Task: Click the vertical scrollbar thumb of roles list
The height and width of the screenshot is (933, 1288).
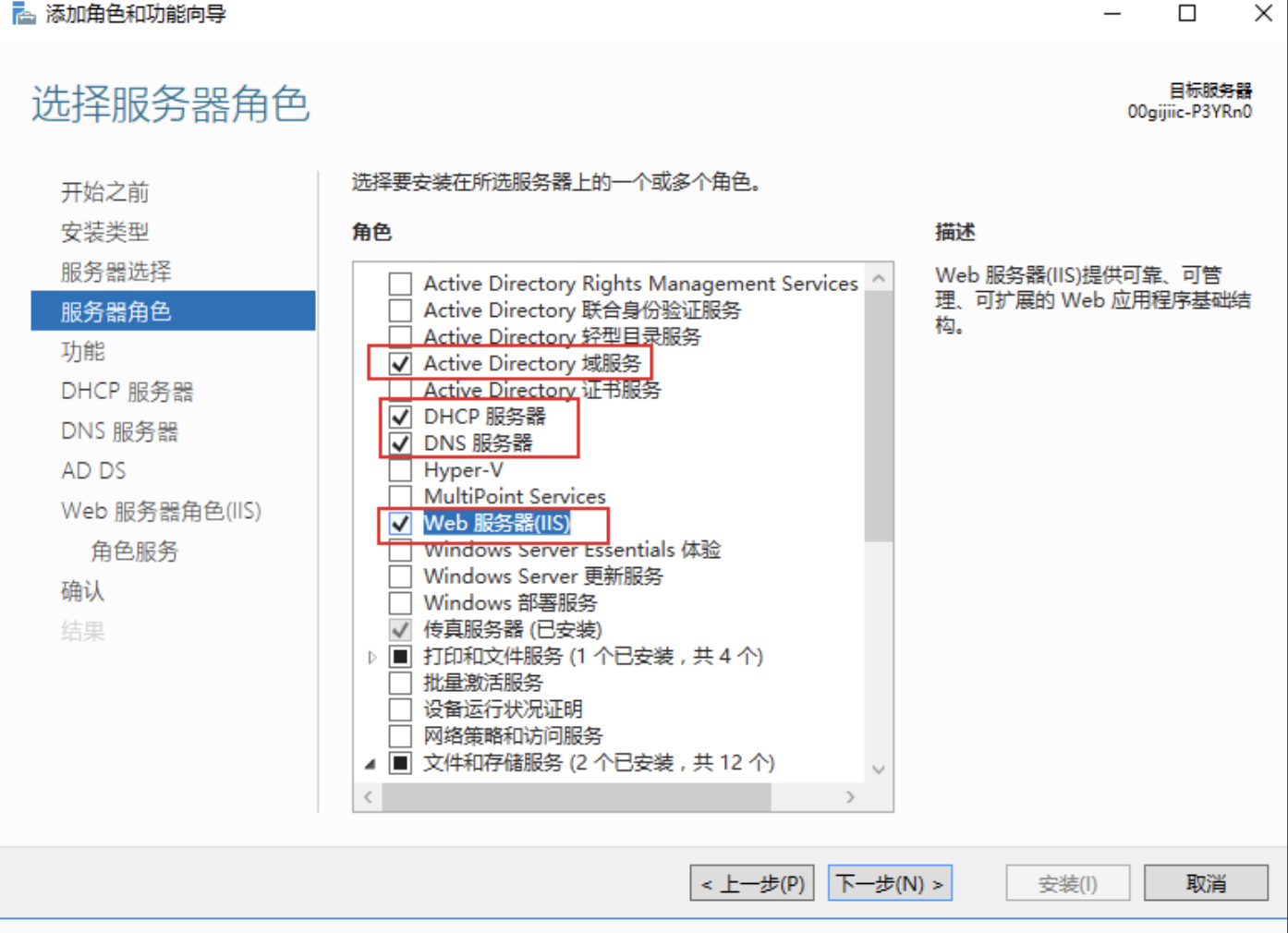Action: [x=879, y=416]
